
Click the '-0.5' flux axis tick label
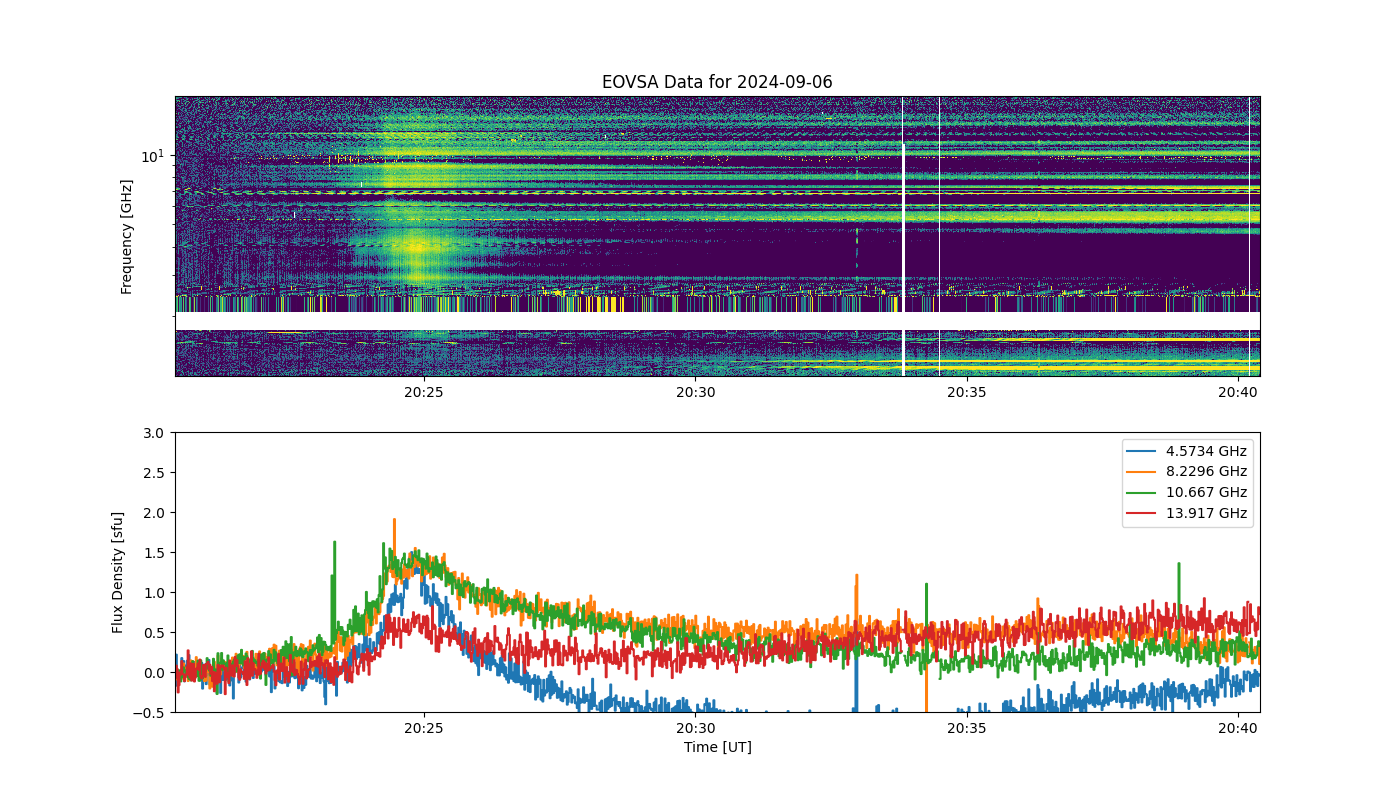pyautogui.click(x=149, y=713)
